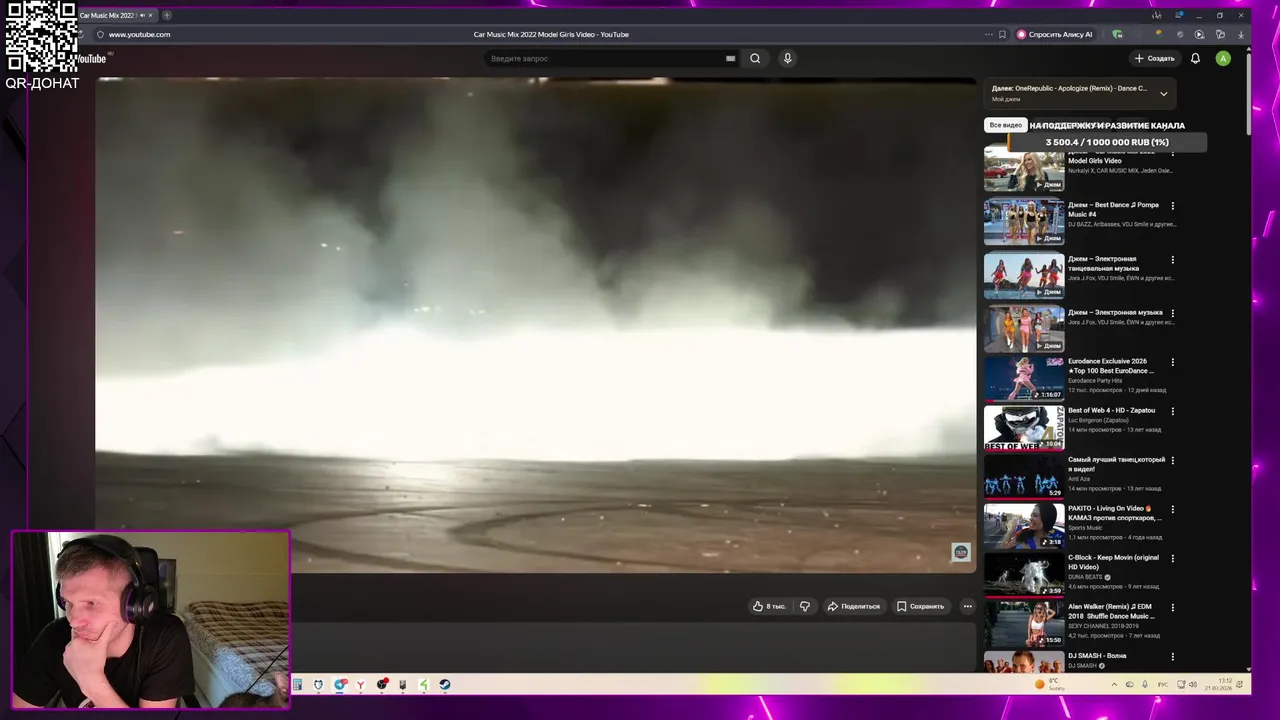This screenshot has height=720, width=1280.
Task: Click the channel watermark in video corner
Action: [x=960, y=552]
